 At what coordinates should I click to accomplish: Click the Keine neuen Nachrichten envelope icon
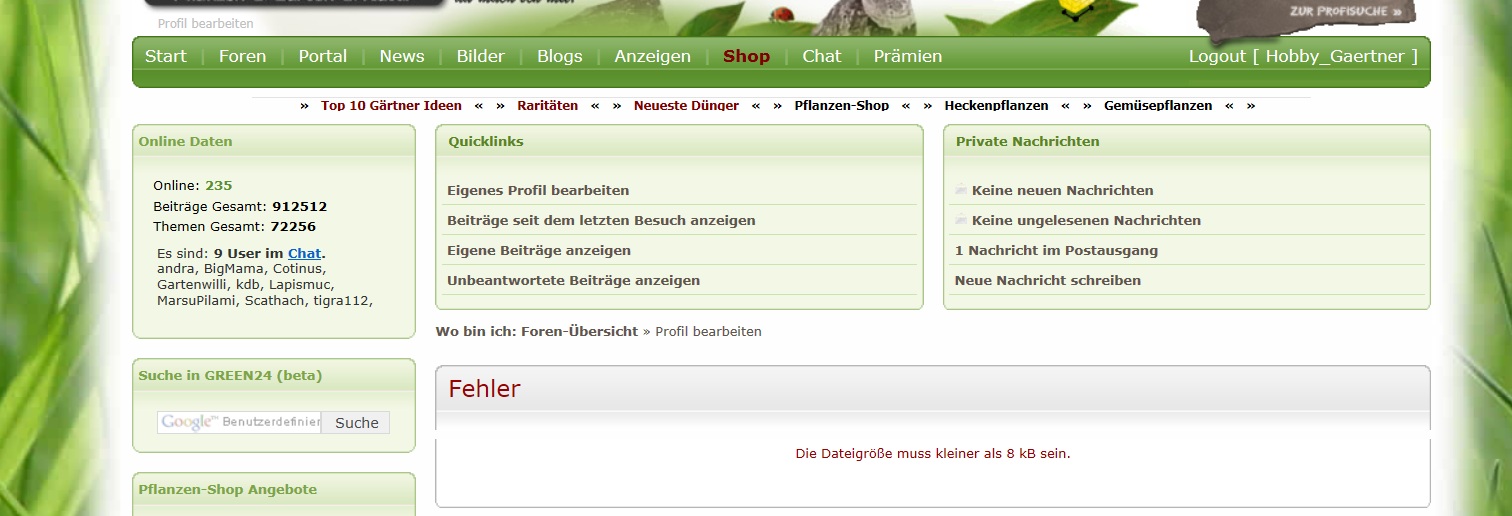coord(961,189)
